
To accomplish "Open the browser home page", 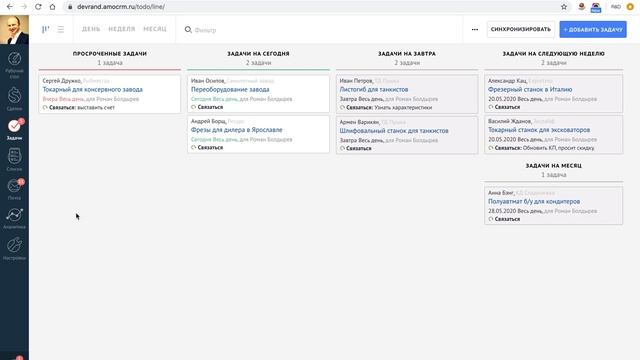I will pyautogui.click(x=52, y=7).
